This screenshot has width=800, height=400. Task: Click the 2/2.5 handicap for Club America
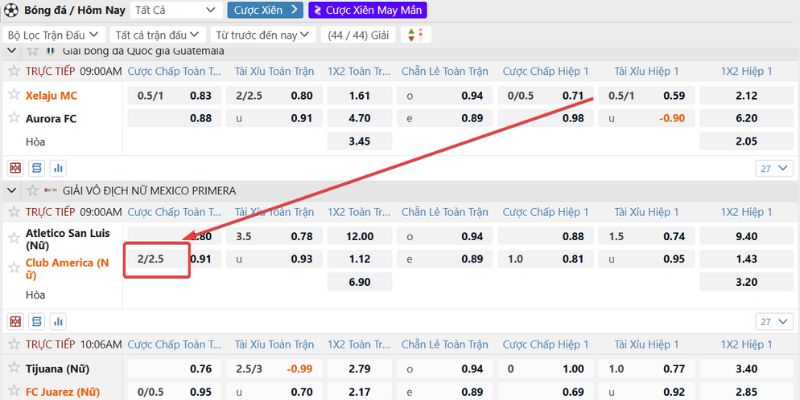point(157,259)
